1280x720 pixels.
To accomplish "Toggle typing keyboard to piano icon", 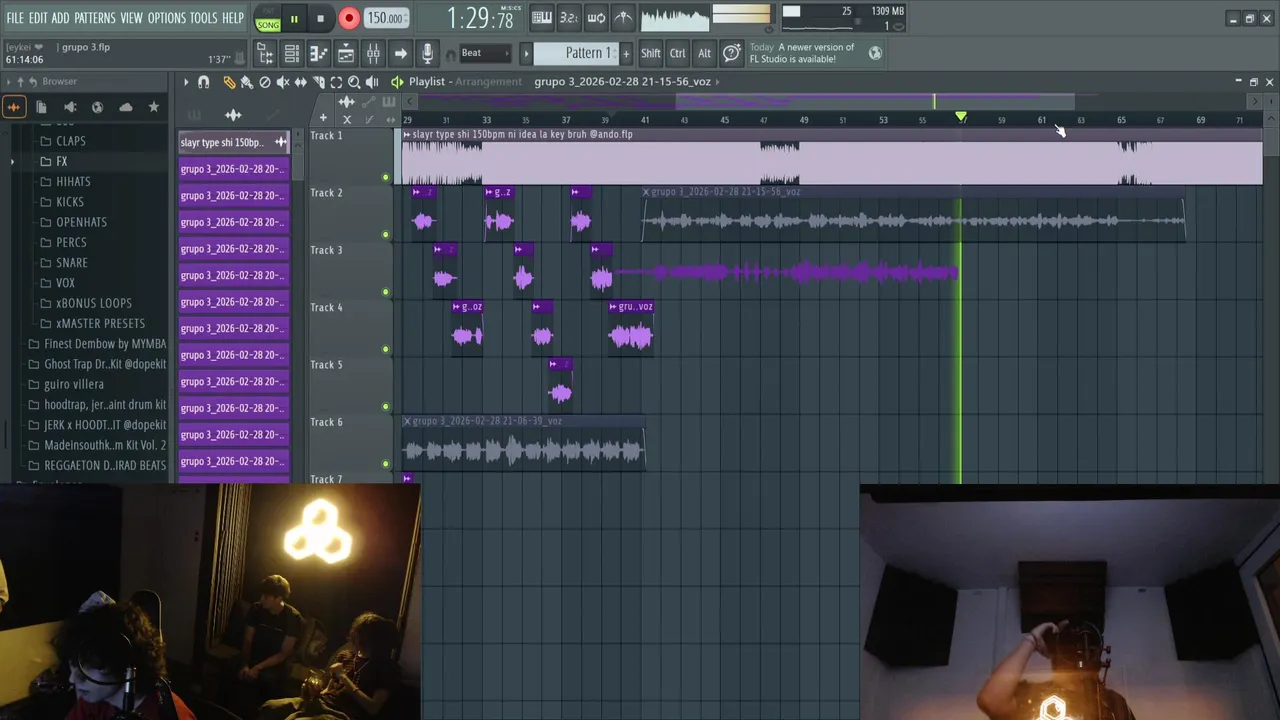I will click(x=542, y=17).
